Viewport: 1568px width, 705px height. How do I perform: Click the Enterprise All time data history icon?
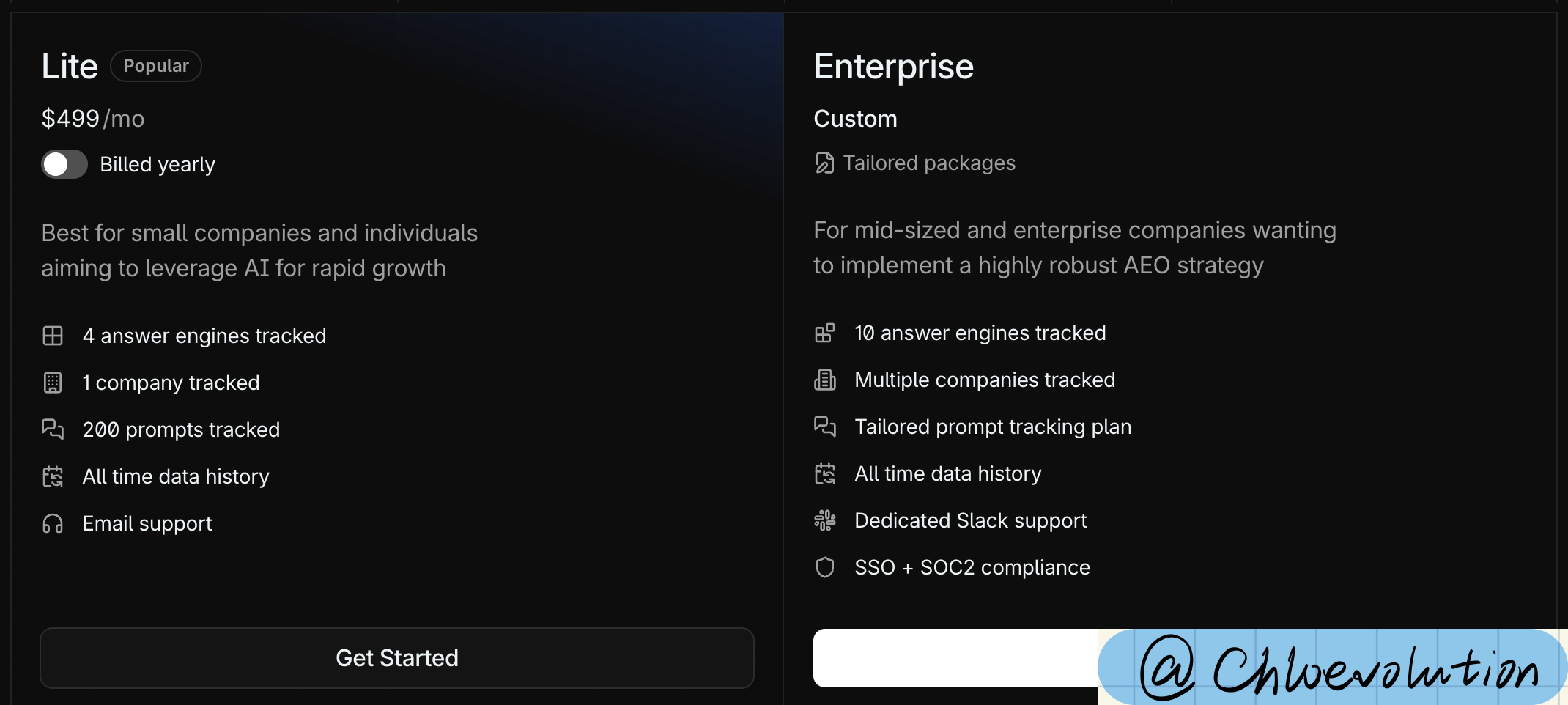(824, 473)
